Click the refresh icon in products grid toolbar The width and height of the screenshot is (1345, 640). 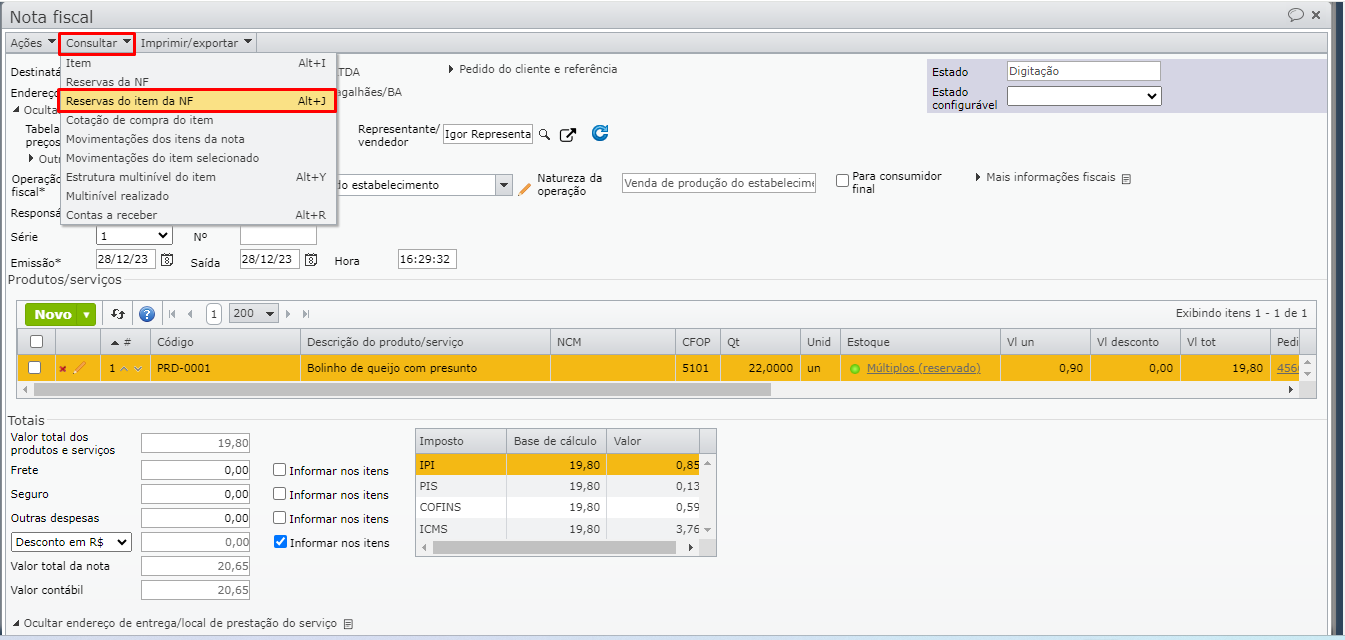point(118,314)
